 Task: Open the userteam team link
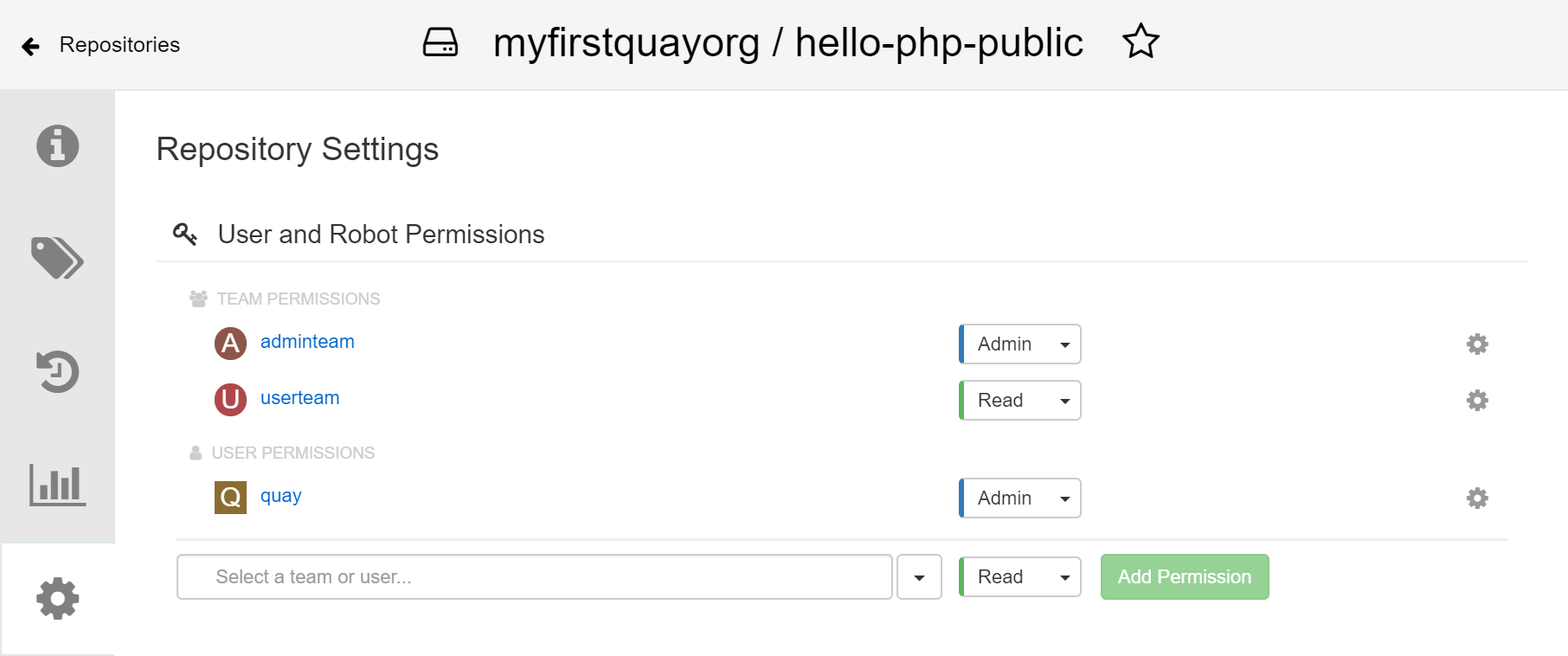point(299,398)
